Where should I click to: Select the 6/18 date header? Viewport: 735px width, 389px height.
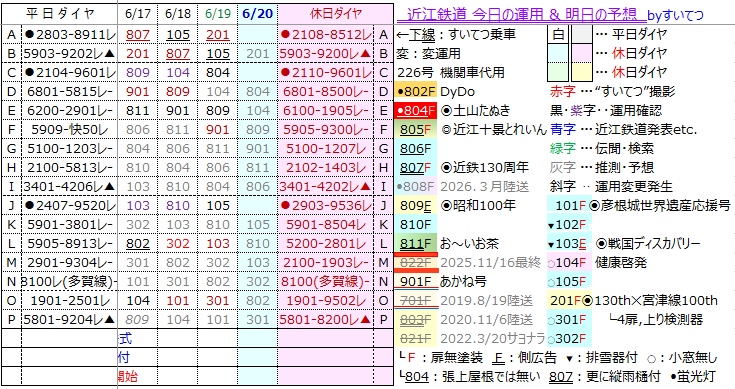tap(178, 14)
